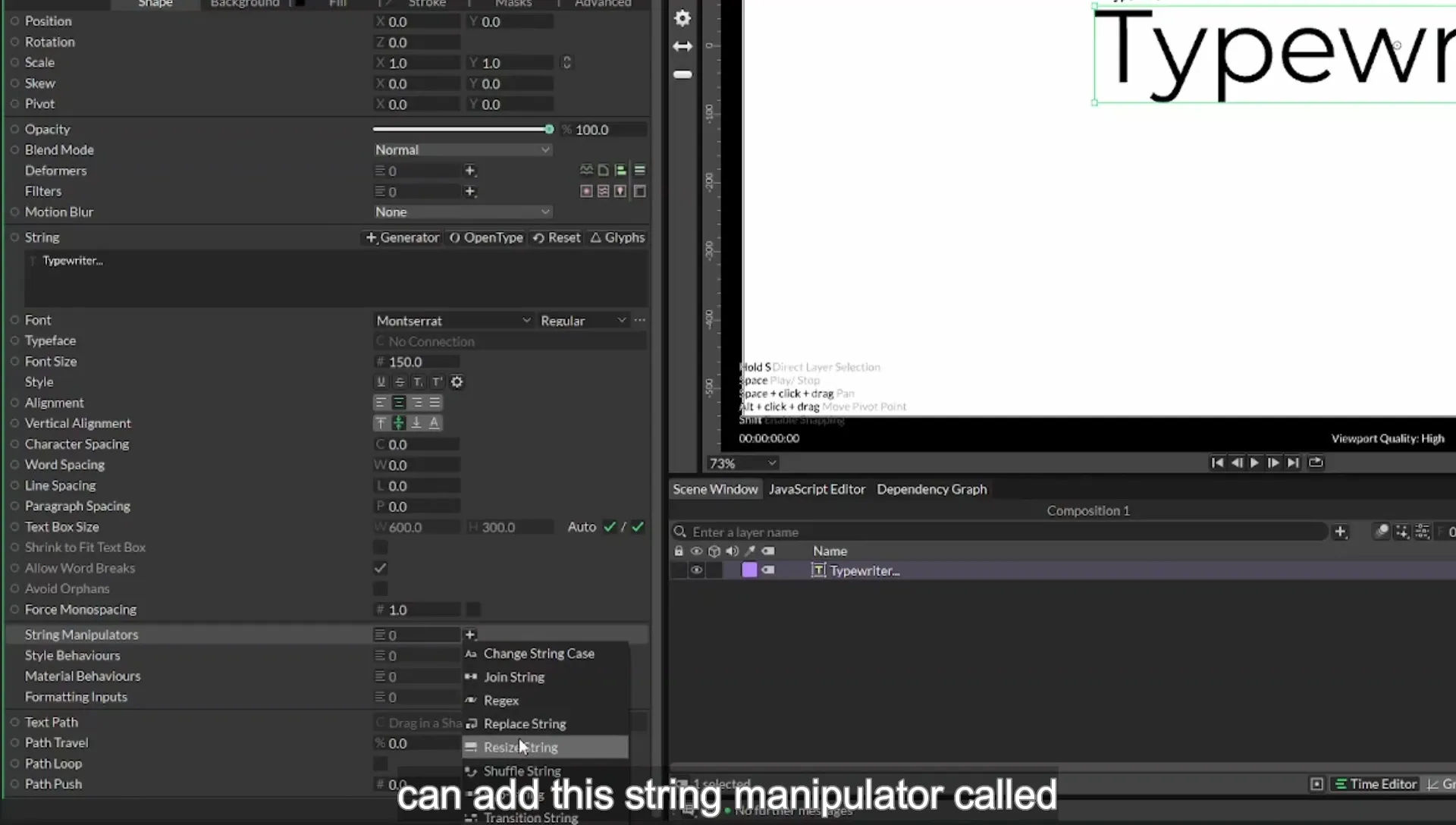Image resolution: width=1456 pixels, height=825 pixels.
Task: Add a new layer with plus icon
Action: click(x=1340, y=532)
